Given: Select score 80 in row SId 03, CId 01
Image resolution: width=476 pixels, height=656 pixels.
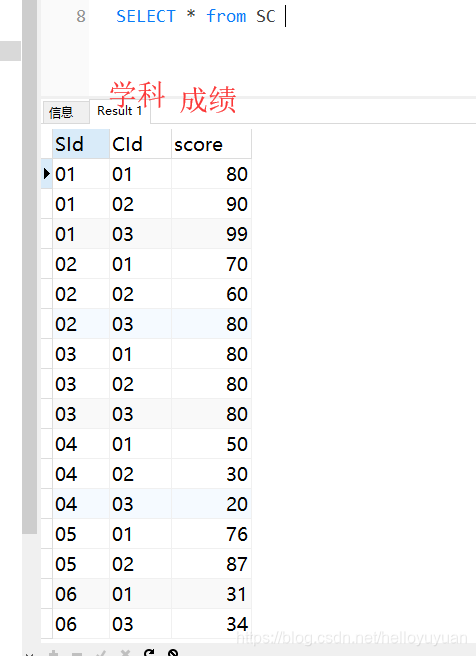Looking at the screenshot, I should pyautogui.click(x=211, y=354).
